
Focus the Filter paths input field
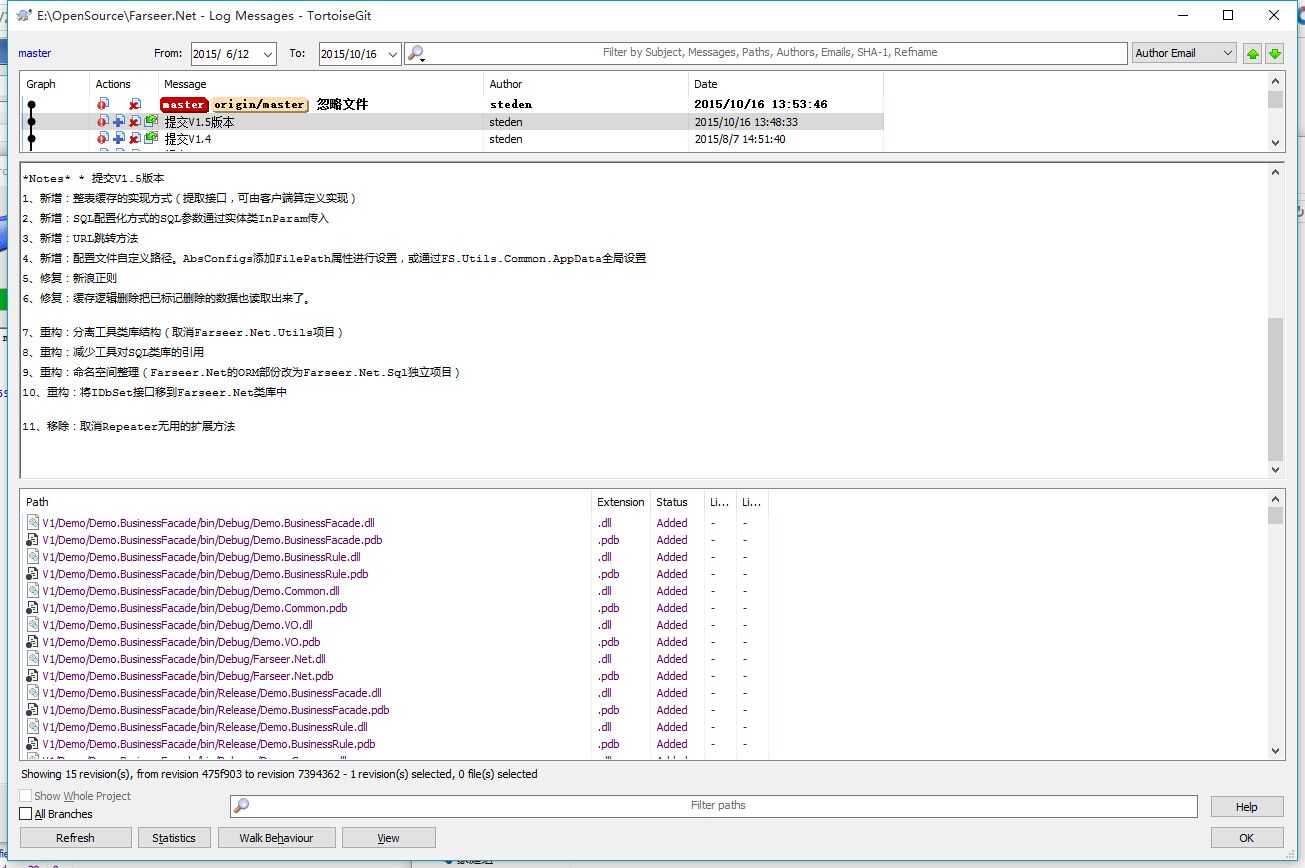coord(714,806)
